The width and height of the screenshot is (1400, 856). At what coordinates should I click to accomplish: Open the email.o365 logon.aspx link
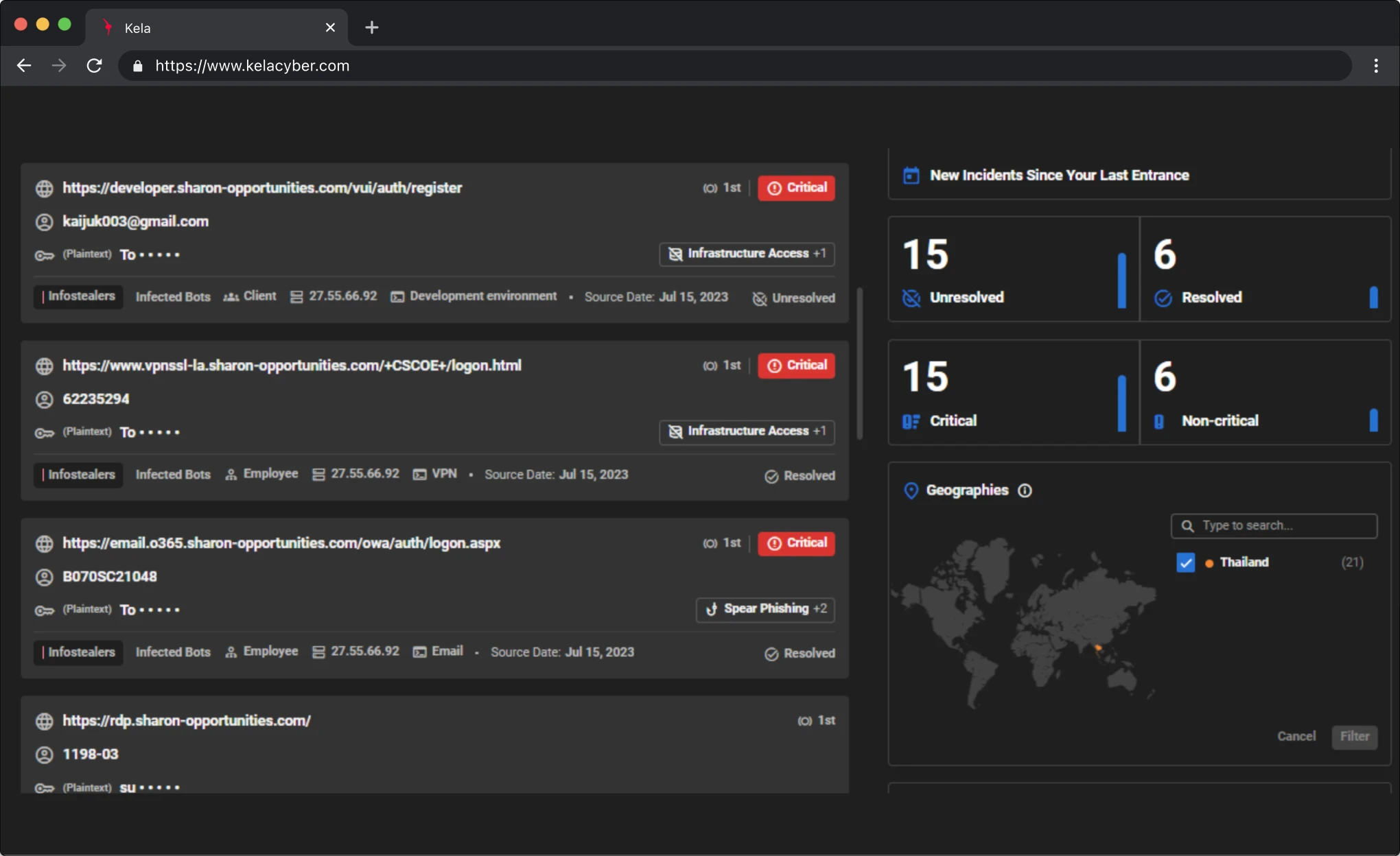(x=281, y=543)
